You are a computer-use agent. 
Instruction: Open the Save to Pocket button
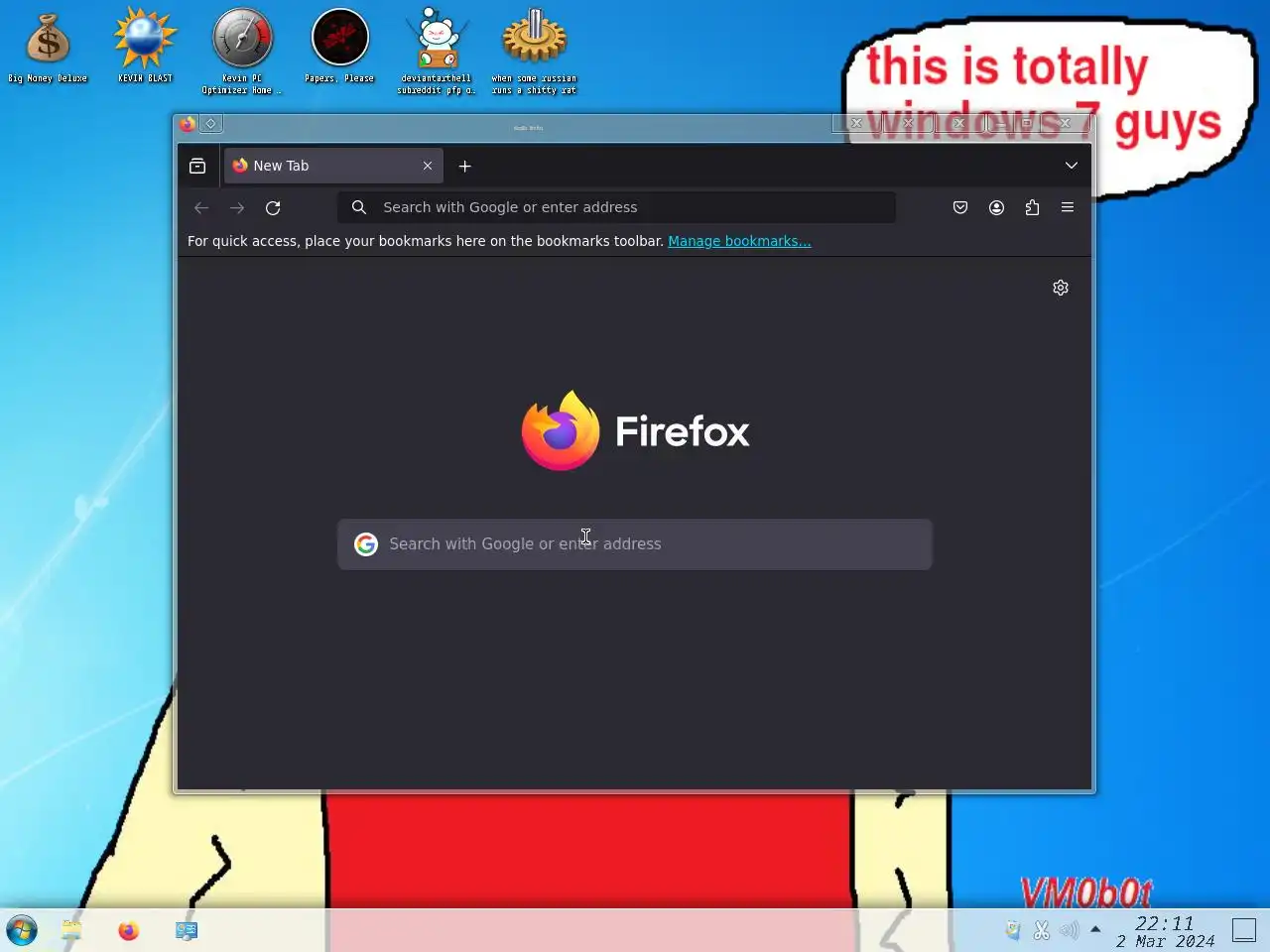(x=960, y=207)
